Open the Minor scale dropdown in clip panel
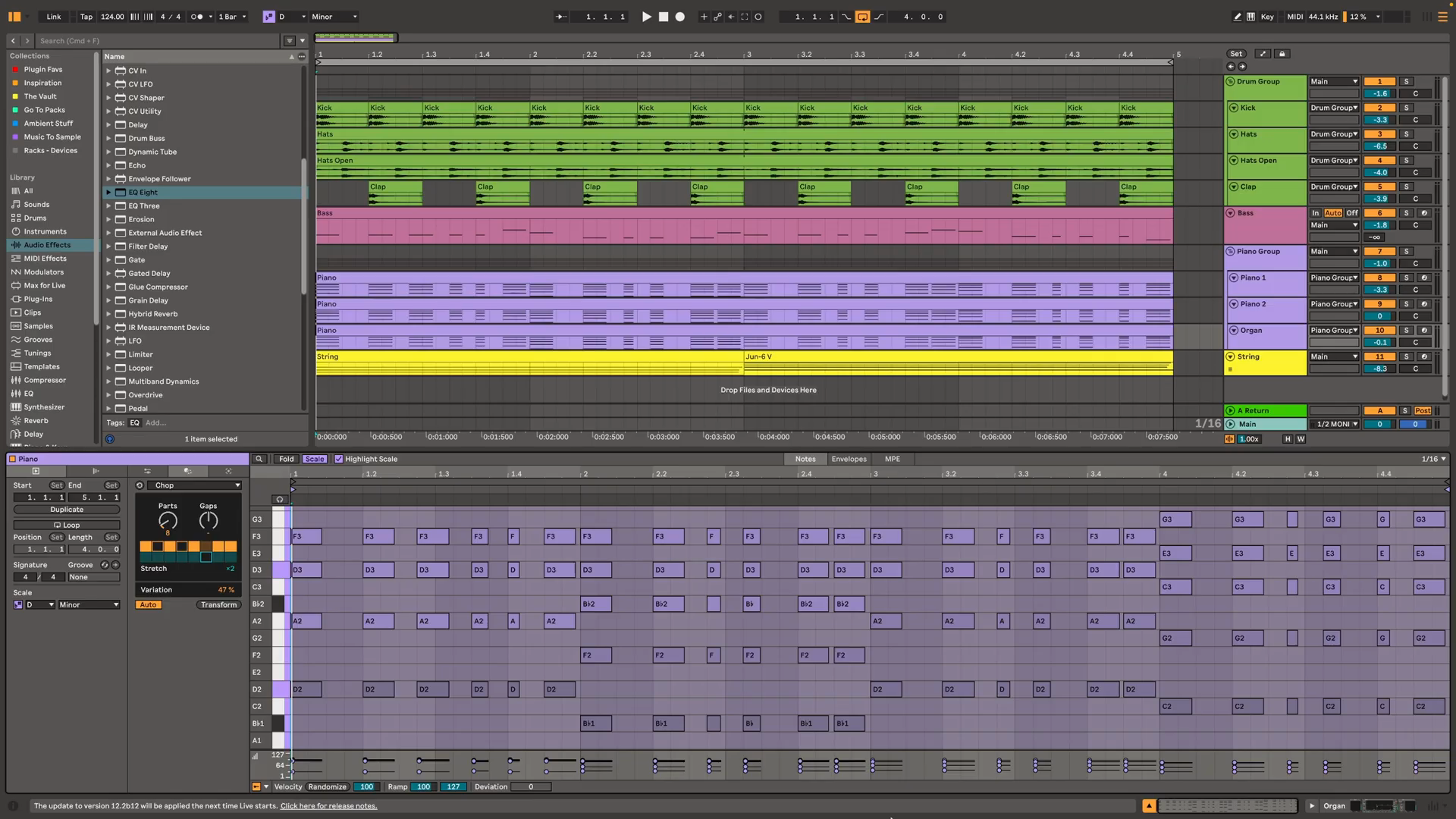 click(x=89, y=605)
